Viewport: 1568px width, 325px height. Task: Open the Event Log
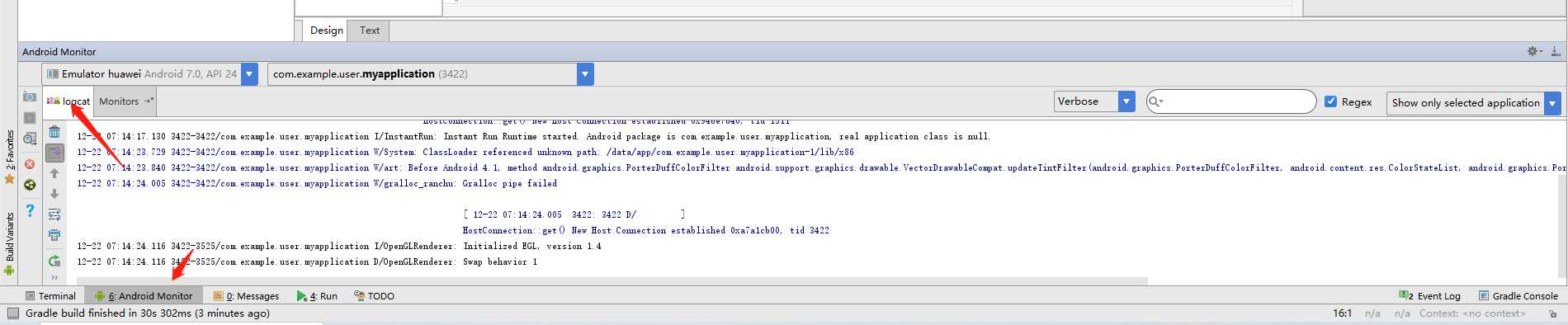(x=1429, y=296)
